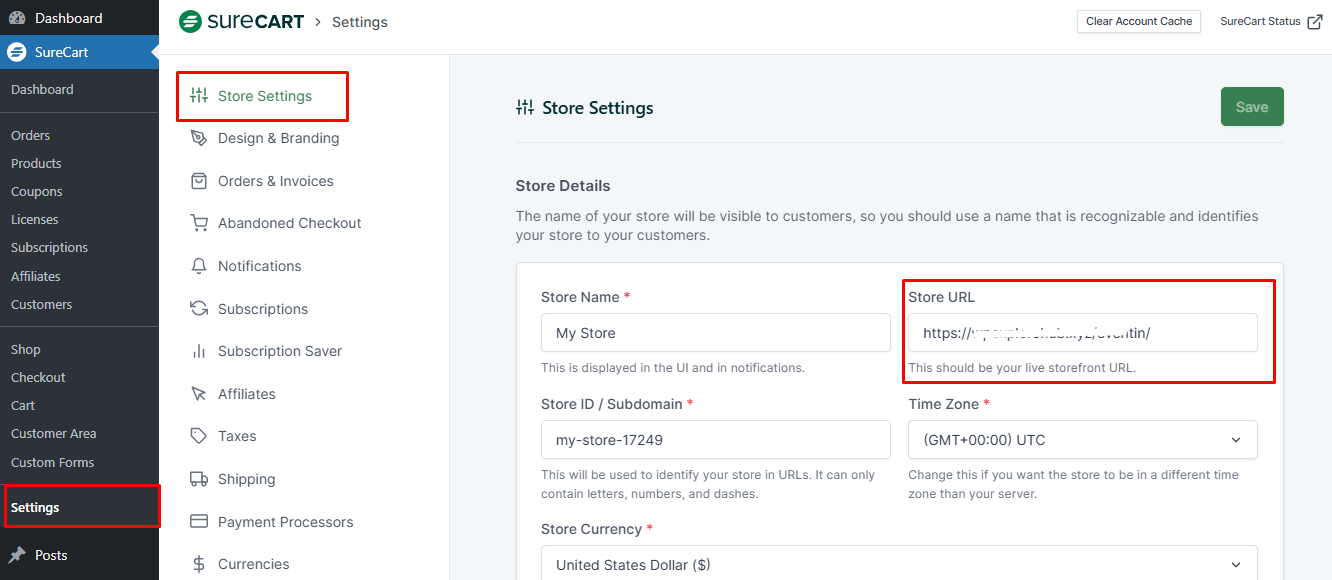Click into the Store Name field
Screen dimensions: 1332x580
715,333
